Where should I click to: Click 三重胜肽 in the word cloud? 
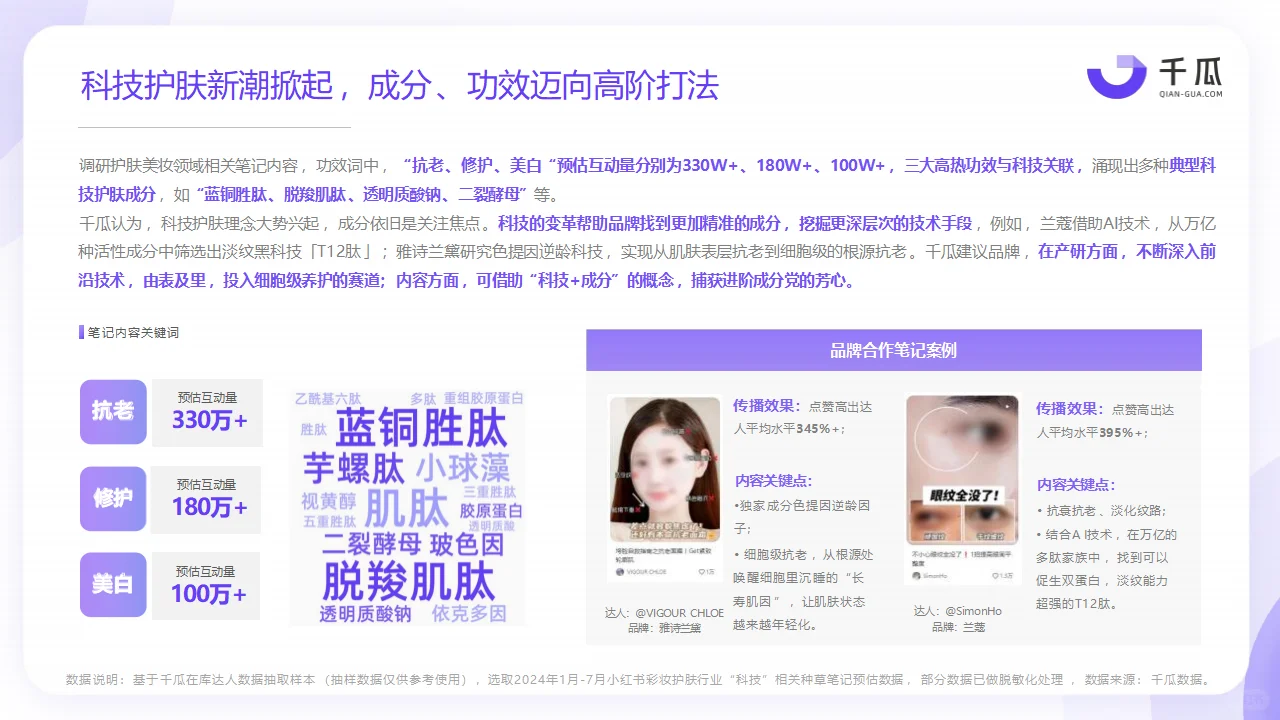(x=489, y=492)
